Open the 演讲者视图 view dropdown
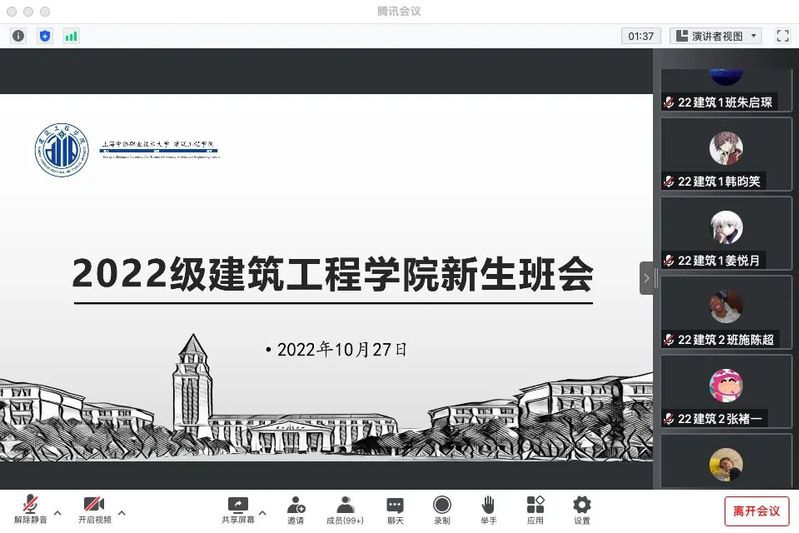This screenshot has width=799, height=533. 717,36
